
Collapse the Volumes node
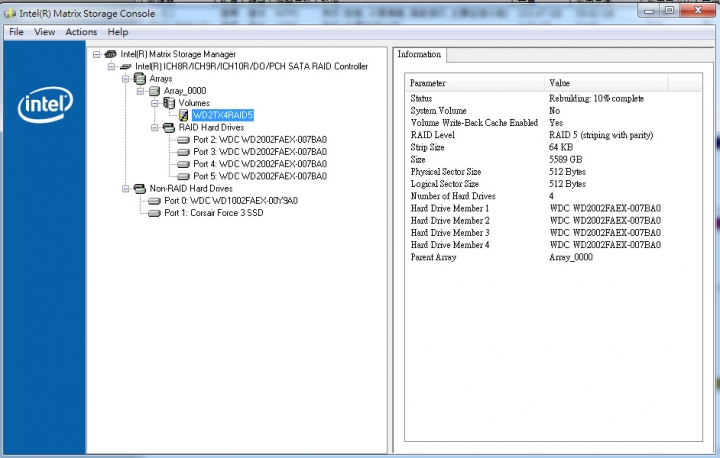tap(155, 103)
